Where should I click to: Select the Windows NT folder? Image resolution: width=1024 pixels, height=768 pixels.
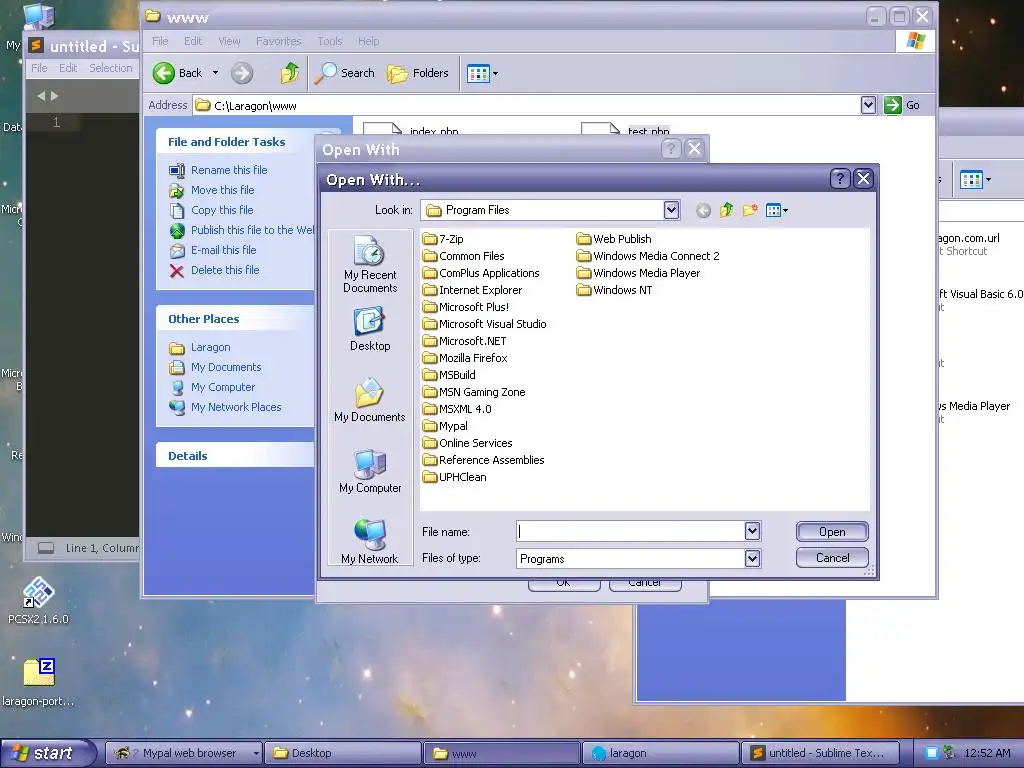615,290
